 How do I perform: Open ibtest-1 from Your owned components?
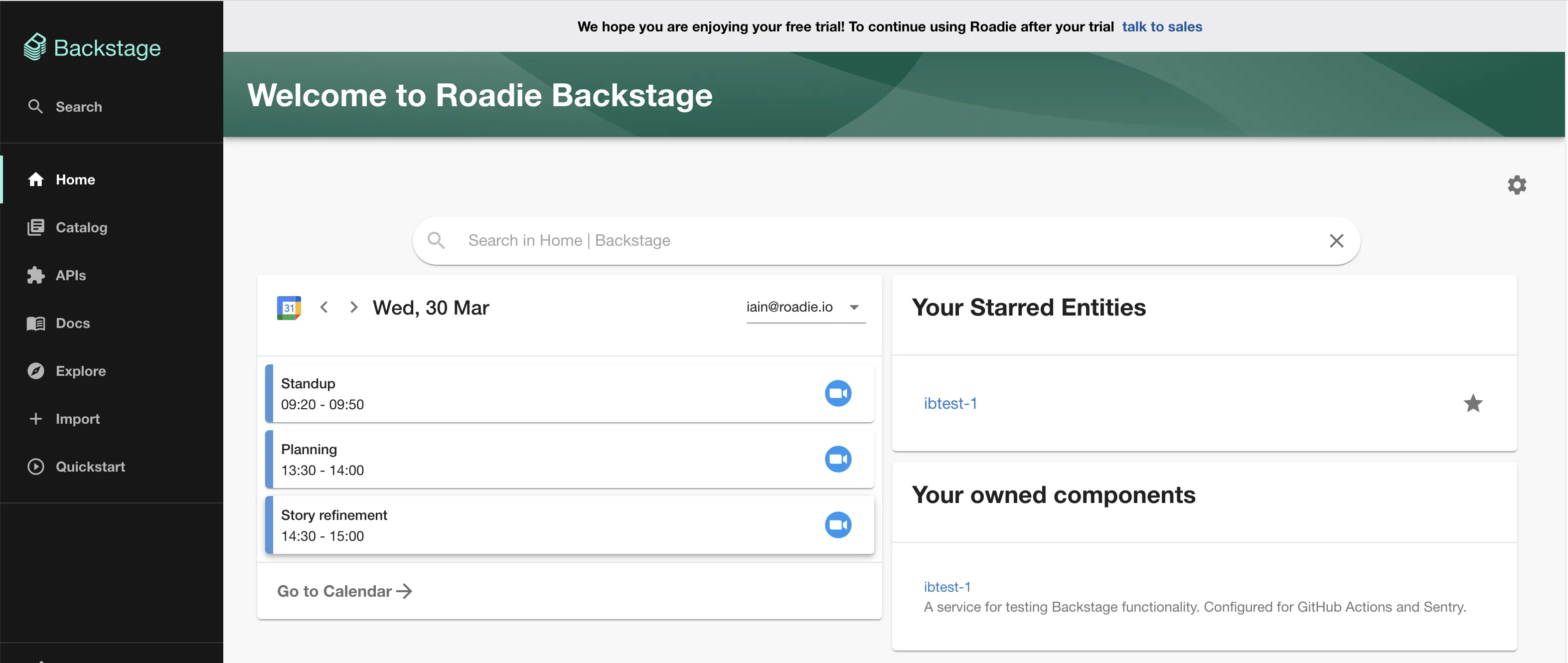(947, 586)
